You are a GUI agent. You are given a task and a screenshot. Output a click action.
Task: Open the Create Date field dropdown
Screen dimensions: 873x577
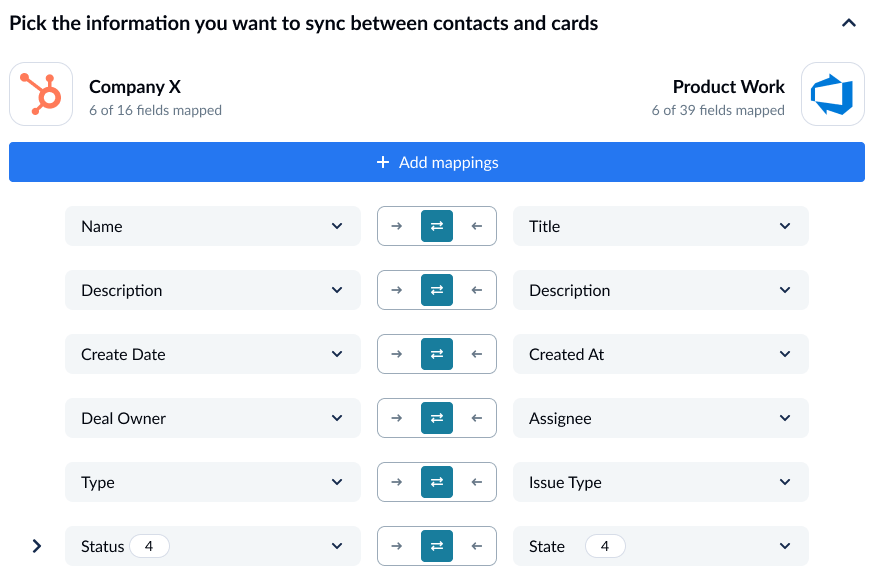click(x=213, y=354)
